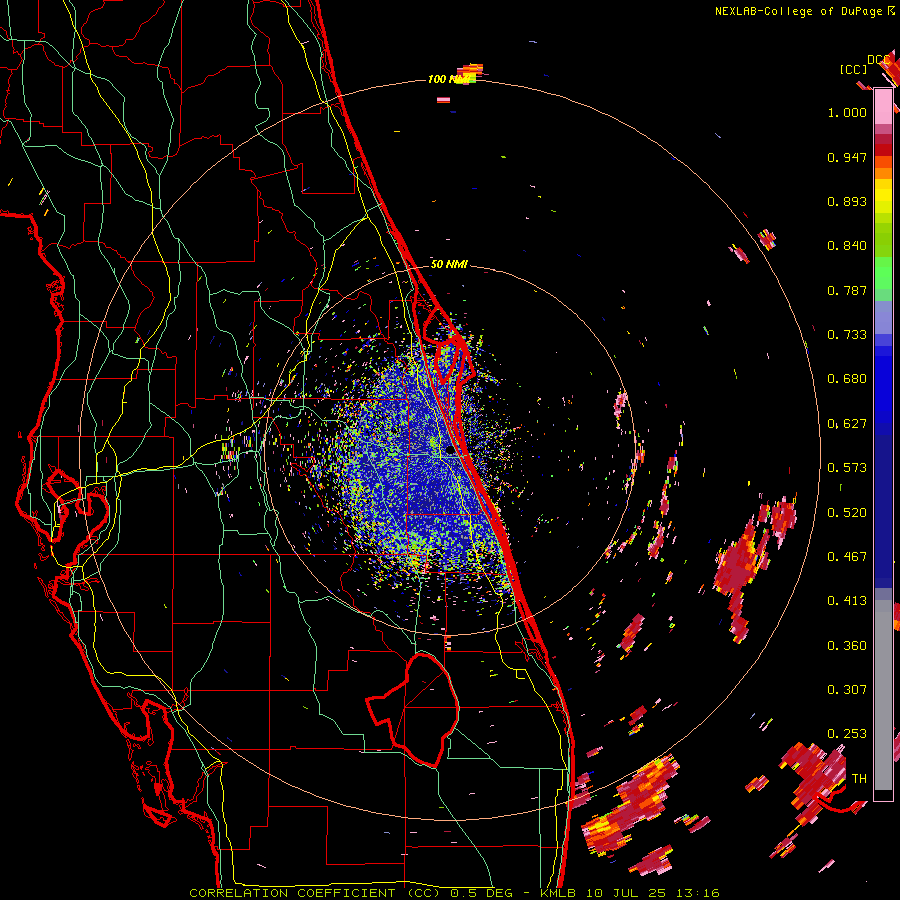Screen dimensions: 900x900
Task: Select the 0.787 value on the color scale
Action: pyautogui.click(x=847, y=290)
